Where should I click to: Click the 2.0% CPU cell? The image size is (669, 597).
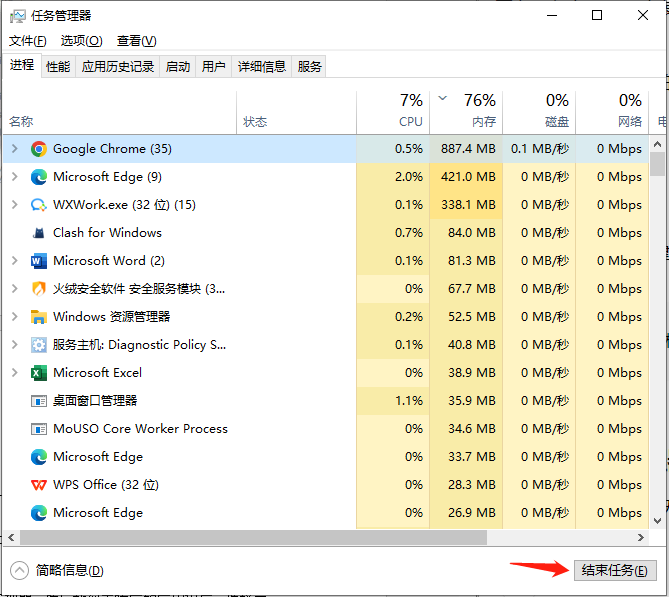393,177
